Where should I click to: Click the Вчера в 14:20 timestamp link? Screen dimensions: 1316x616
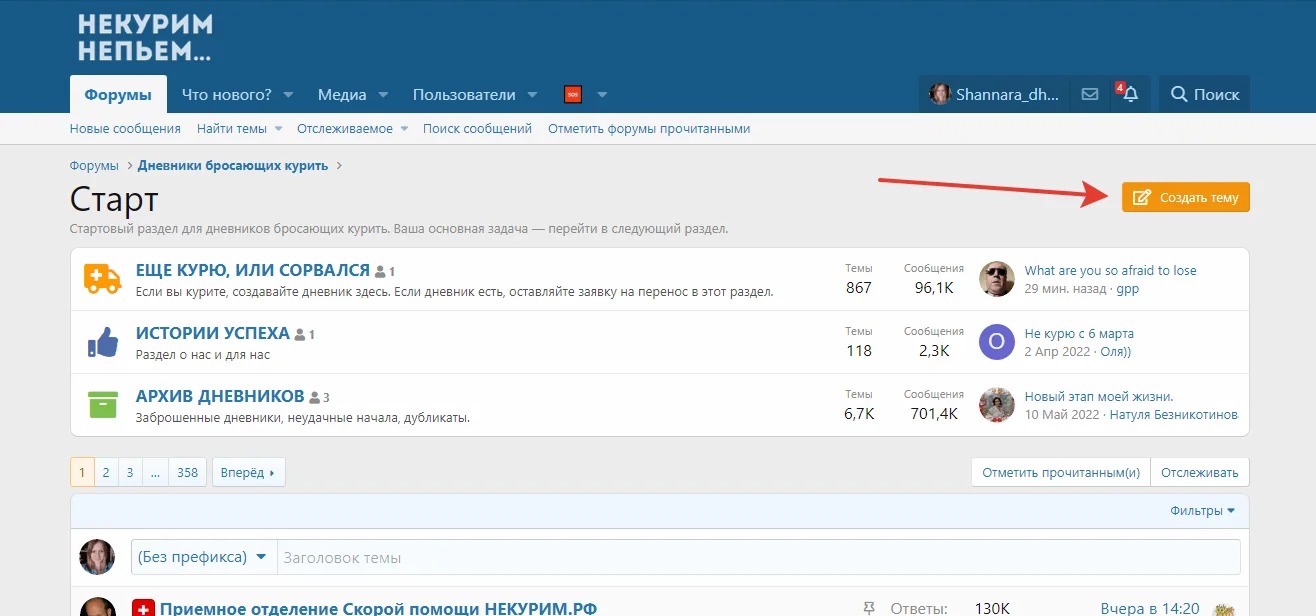pyautogui.click(x=1150, y=608)
